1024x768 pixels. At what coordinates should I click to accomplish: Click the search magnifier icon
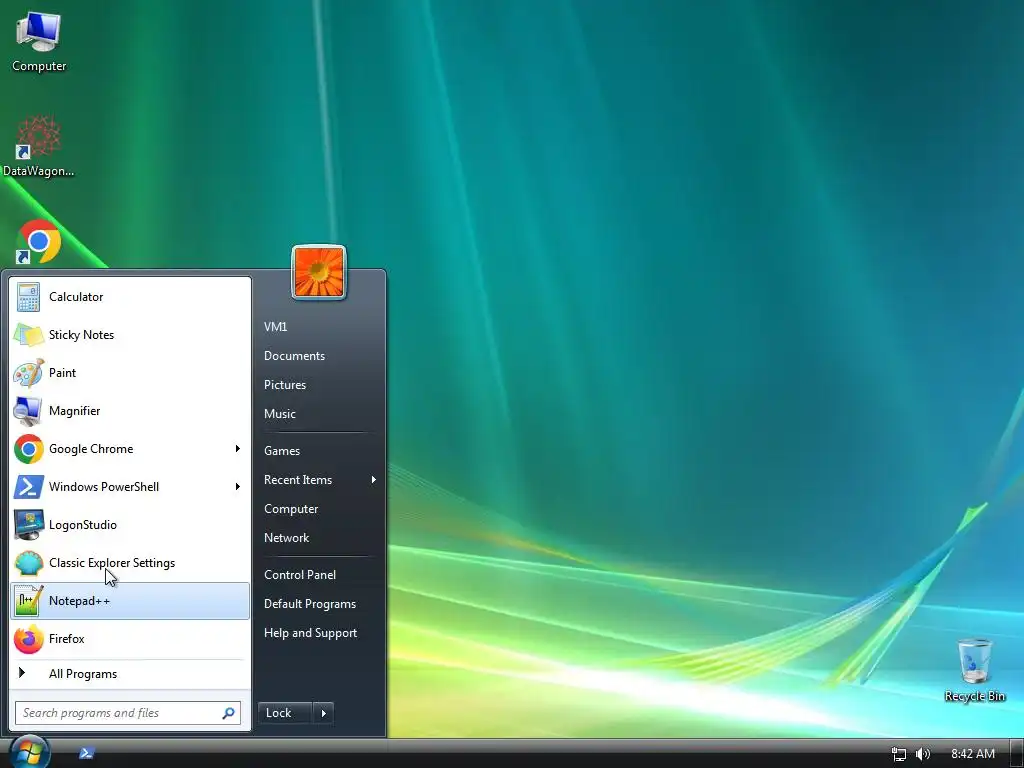[x=229, y=713]
